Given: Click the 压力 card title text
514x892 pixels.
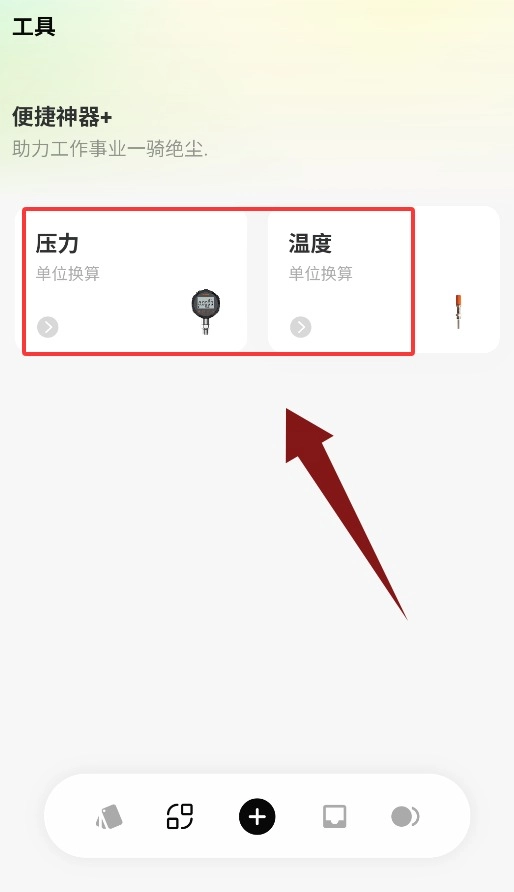Looking at the screenshot, I should click(x=57, y=243).
